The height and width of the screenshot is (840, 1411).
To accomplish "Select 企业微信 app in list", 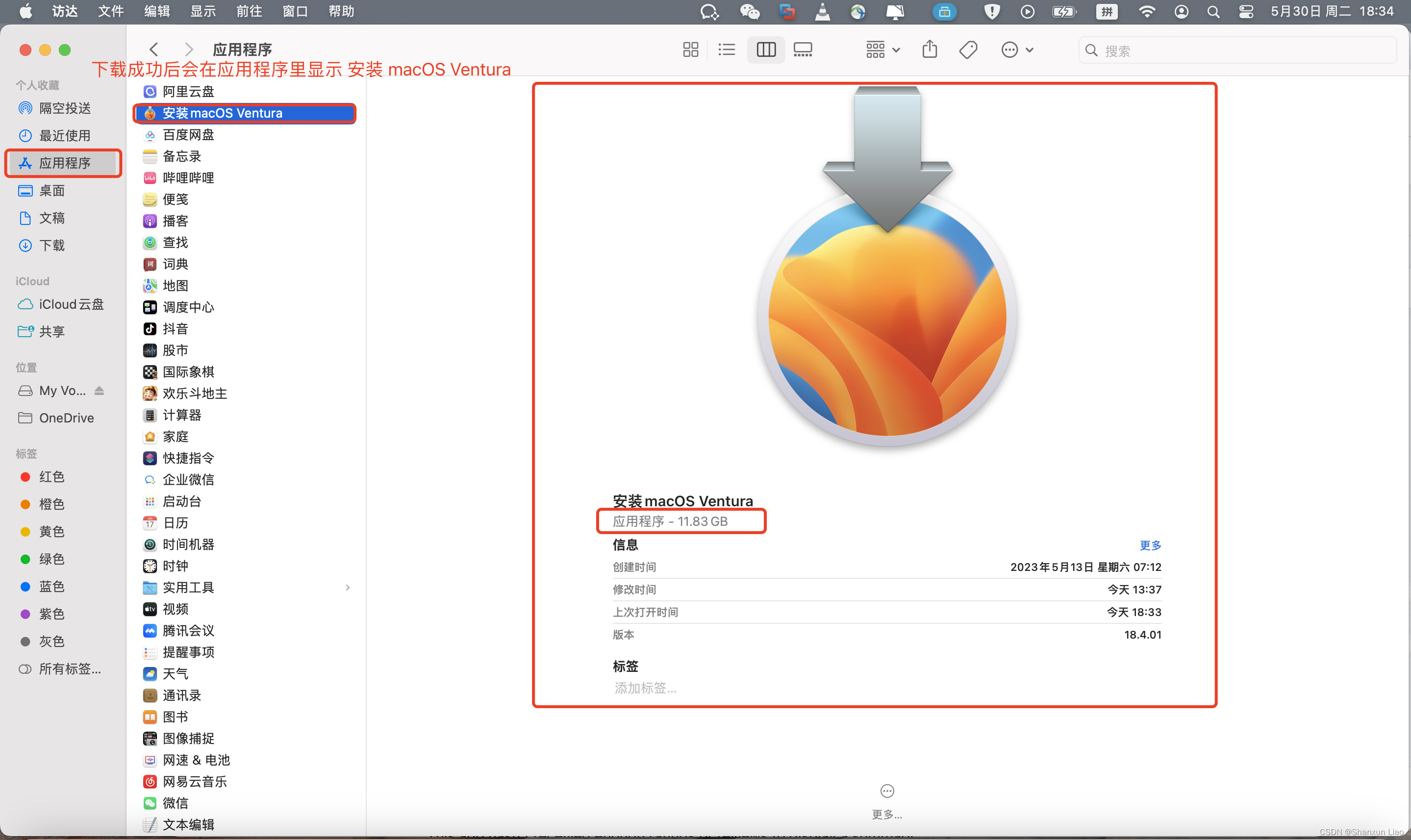I will [246, 480].
